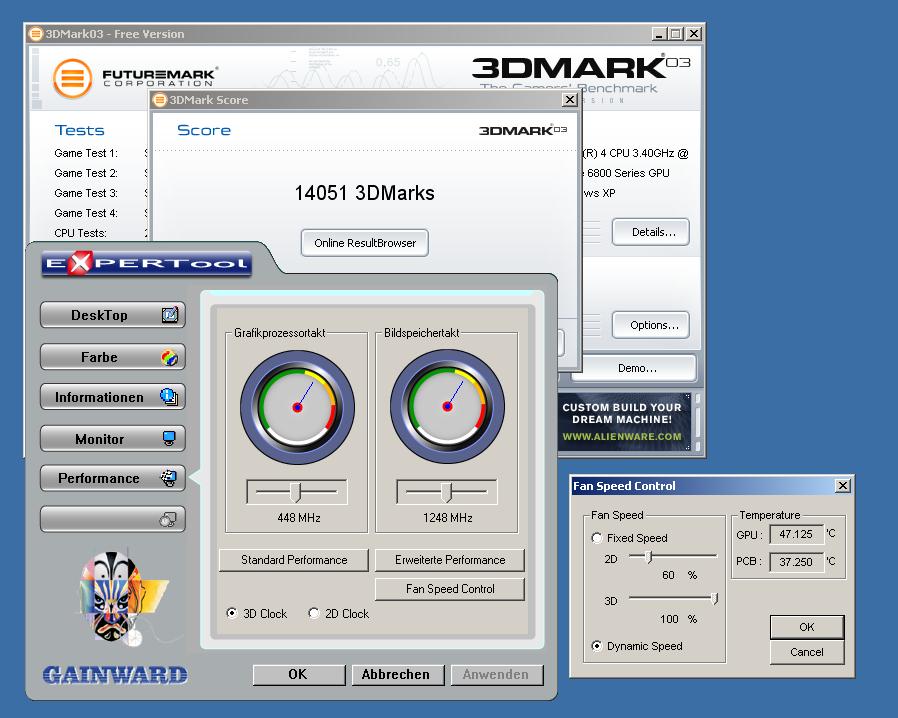Click the Game Test 1 label
This screenshot has height=718, width=898.
tap(86, 153)
